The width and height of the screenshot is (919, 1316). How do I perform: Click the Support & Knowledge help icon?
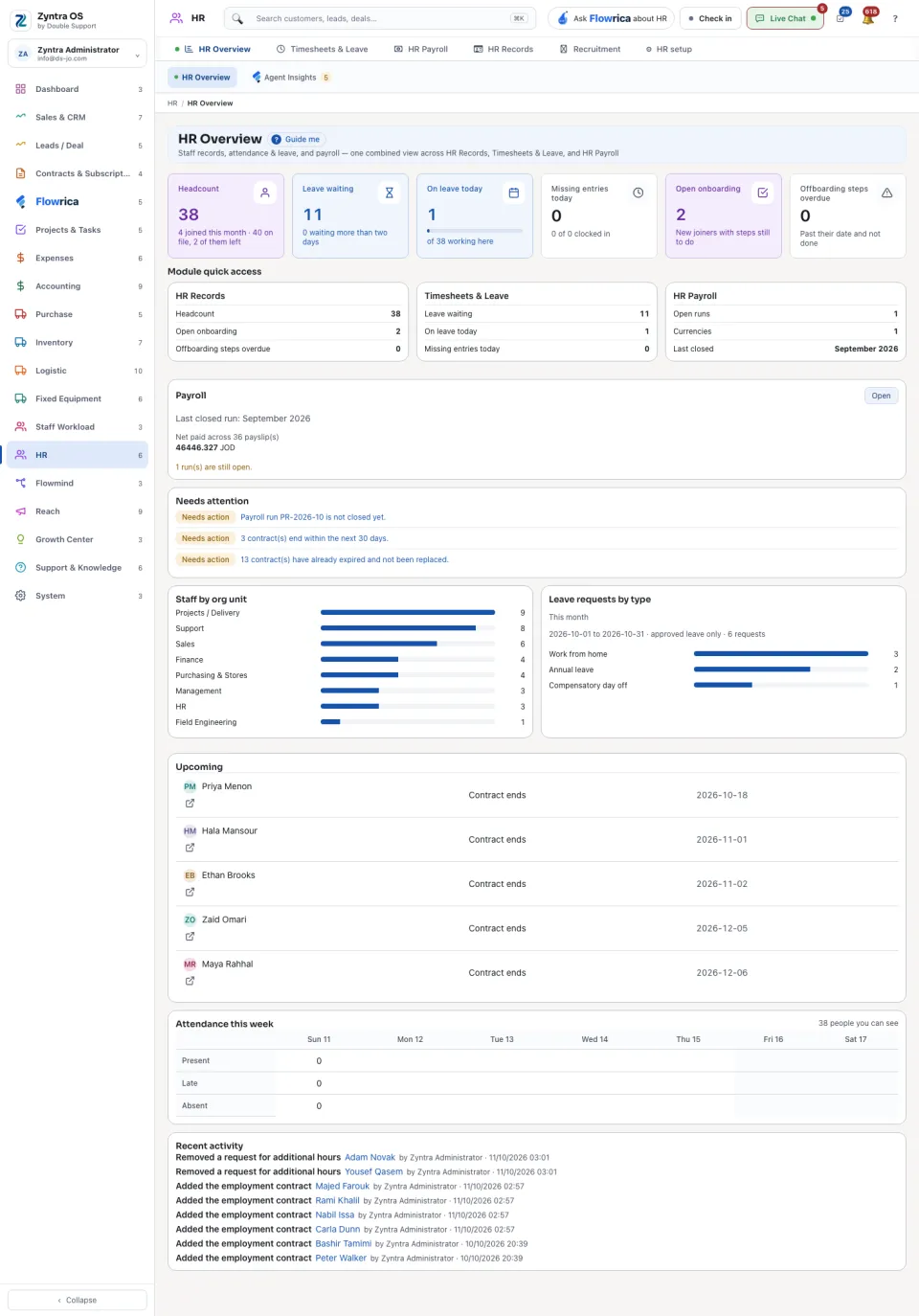tap(20, 568)
